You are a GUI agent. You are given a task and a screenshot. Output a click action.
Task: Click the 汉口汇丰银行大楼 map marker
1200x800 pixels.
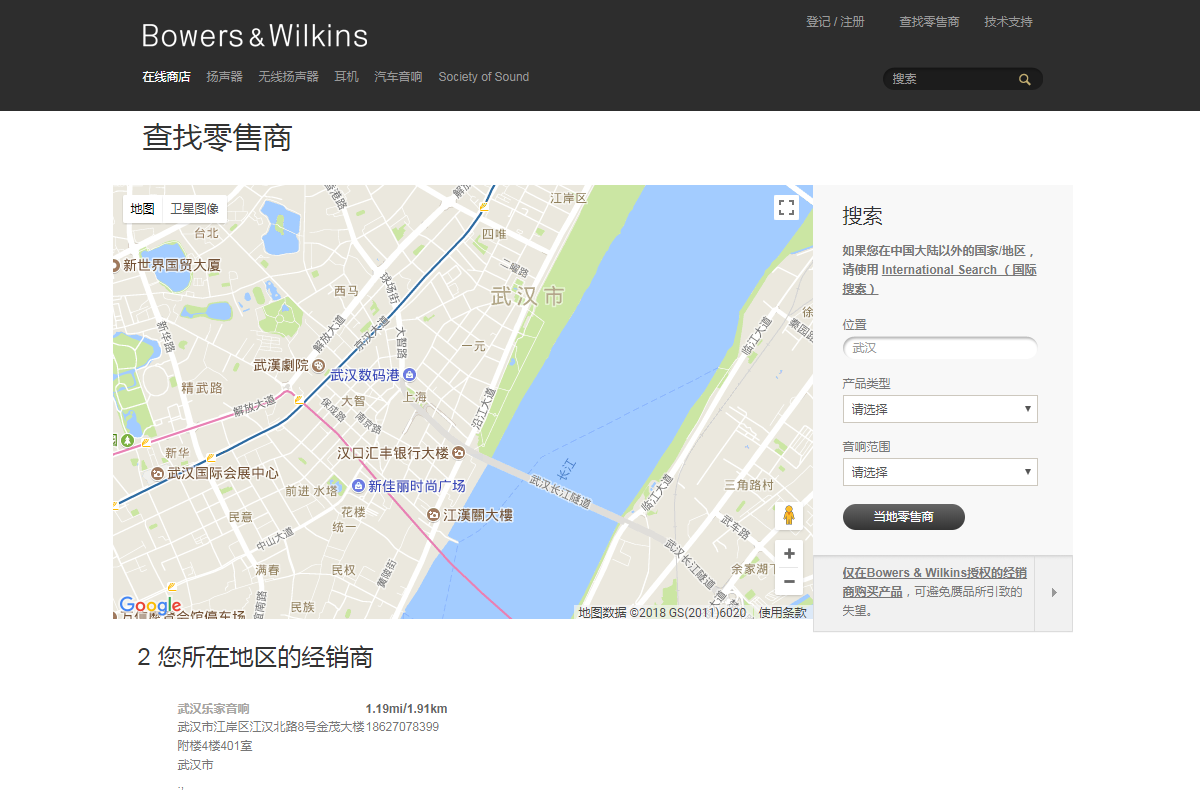point(458,453)
